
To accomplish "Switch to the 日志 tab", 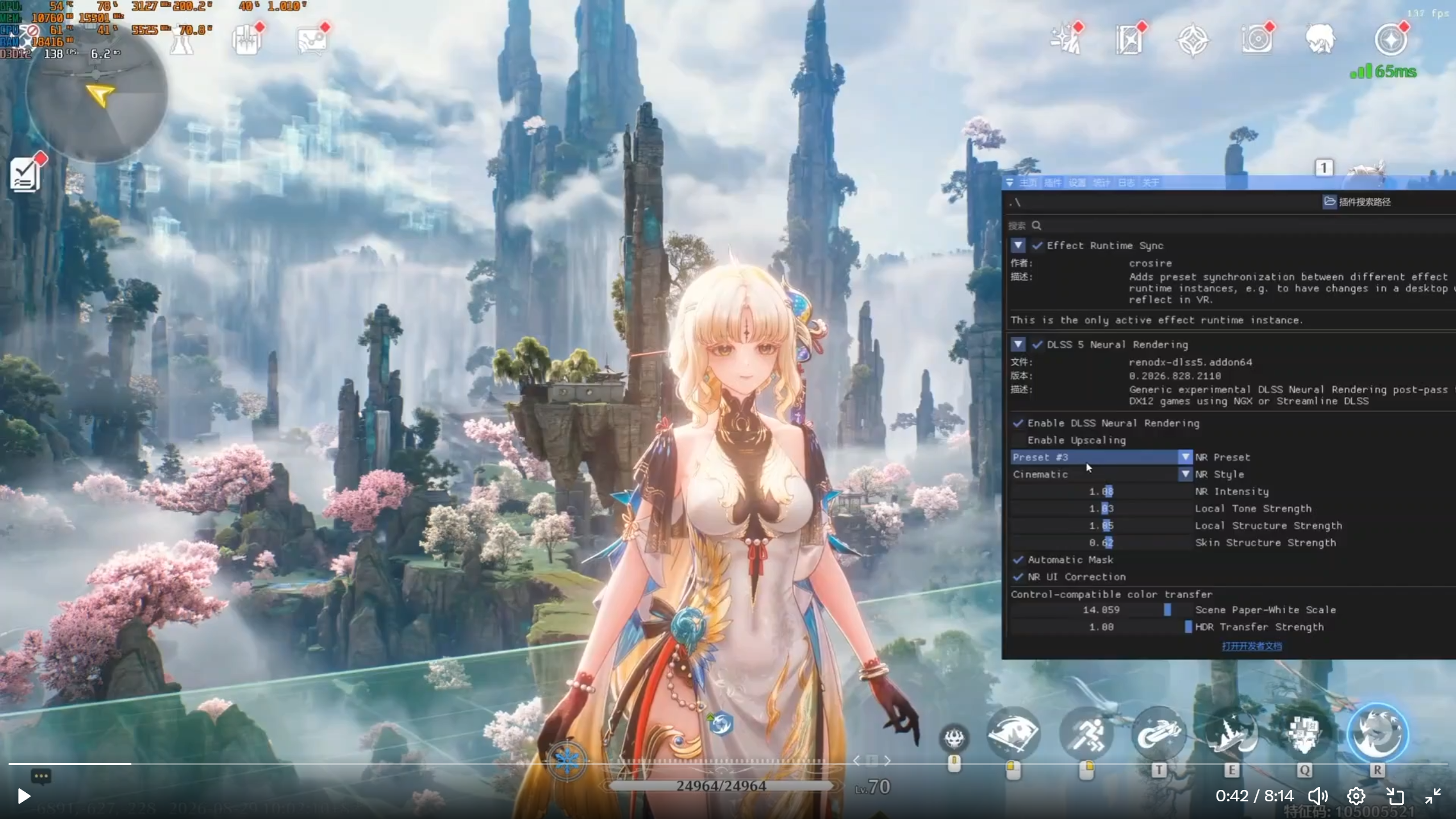I will tap(1126, 183).
